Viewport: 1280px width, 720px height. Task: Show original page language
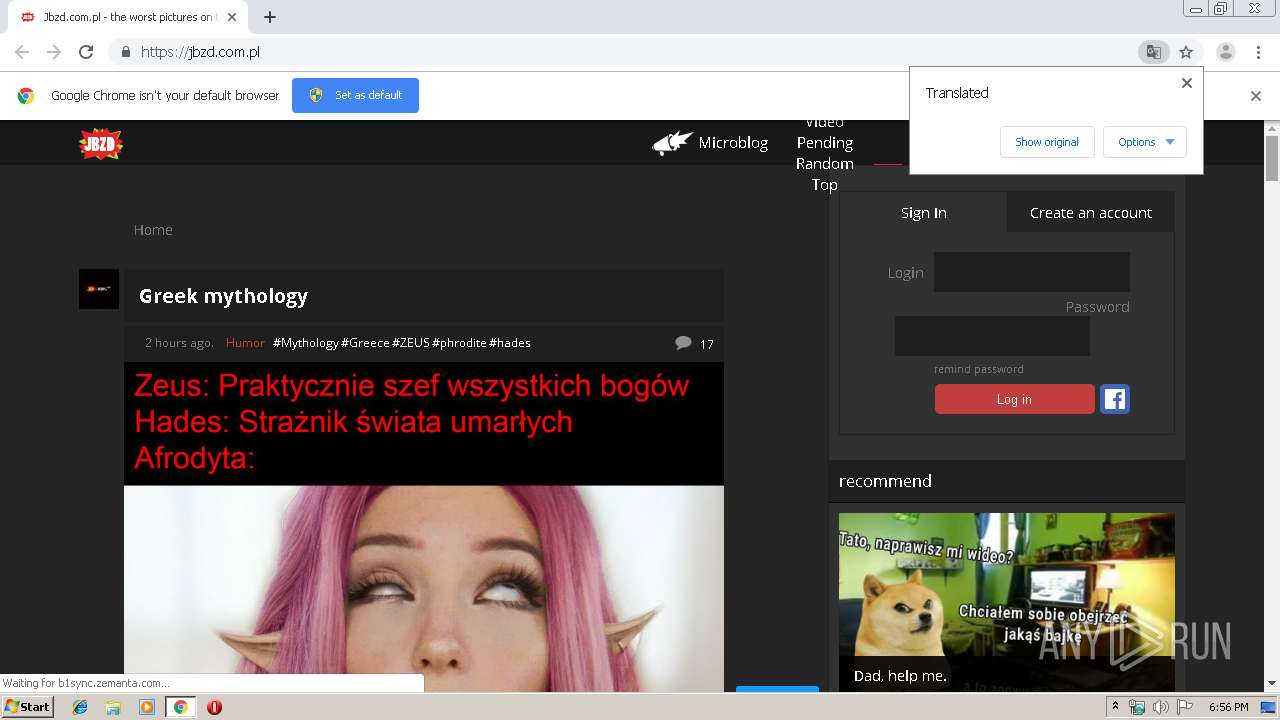coord(1047,142)
